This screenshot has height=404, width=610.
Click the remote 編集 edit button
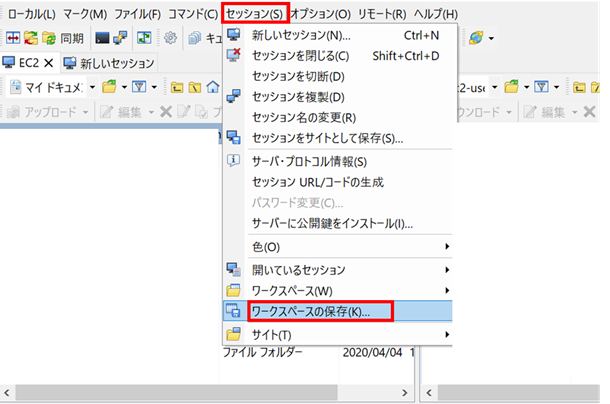(544, 112)
